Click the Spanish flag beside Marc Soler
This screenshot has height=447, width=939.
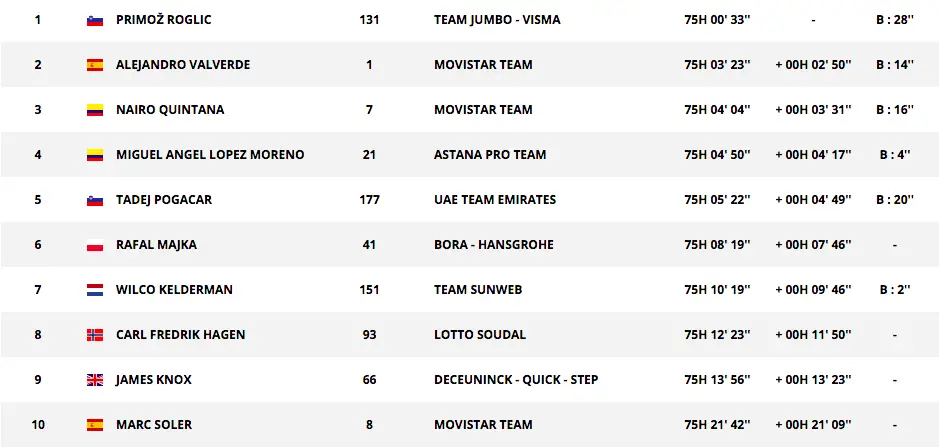95,425
